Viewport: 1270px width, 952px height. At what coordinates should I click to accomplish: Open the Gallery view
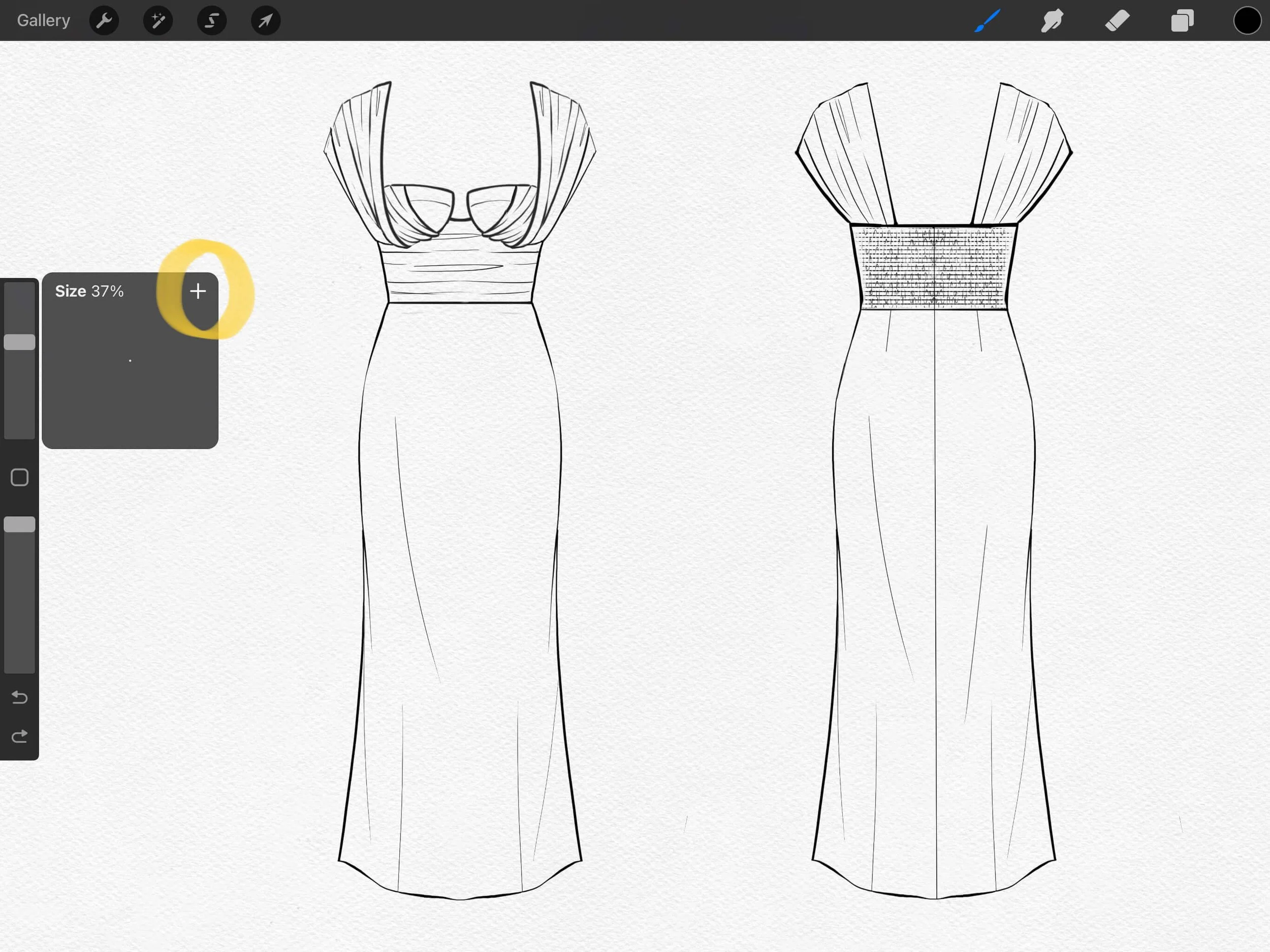pos(43,21)
